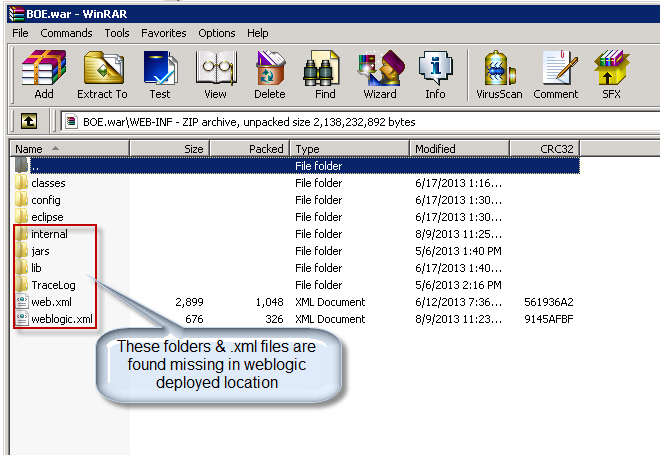Open the Options menu
The image size is (660, 455).
pos(217,33)
